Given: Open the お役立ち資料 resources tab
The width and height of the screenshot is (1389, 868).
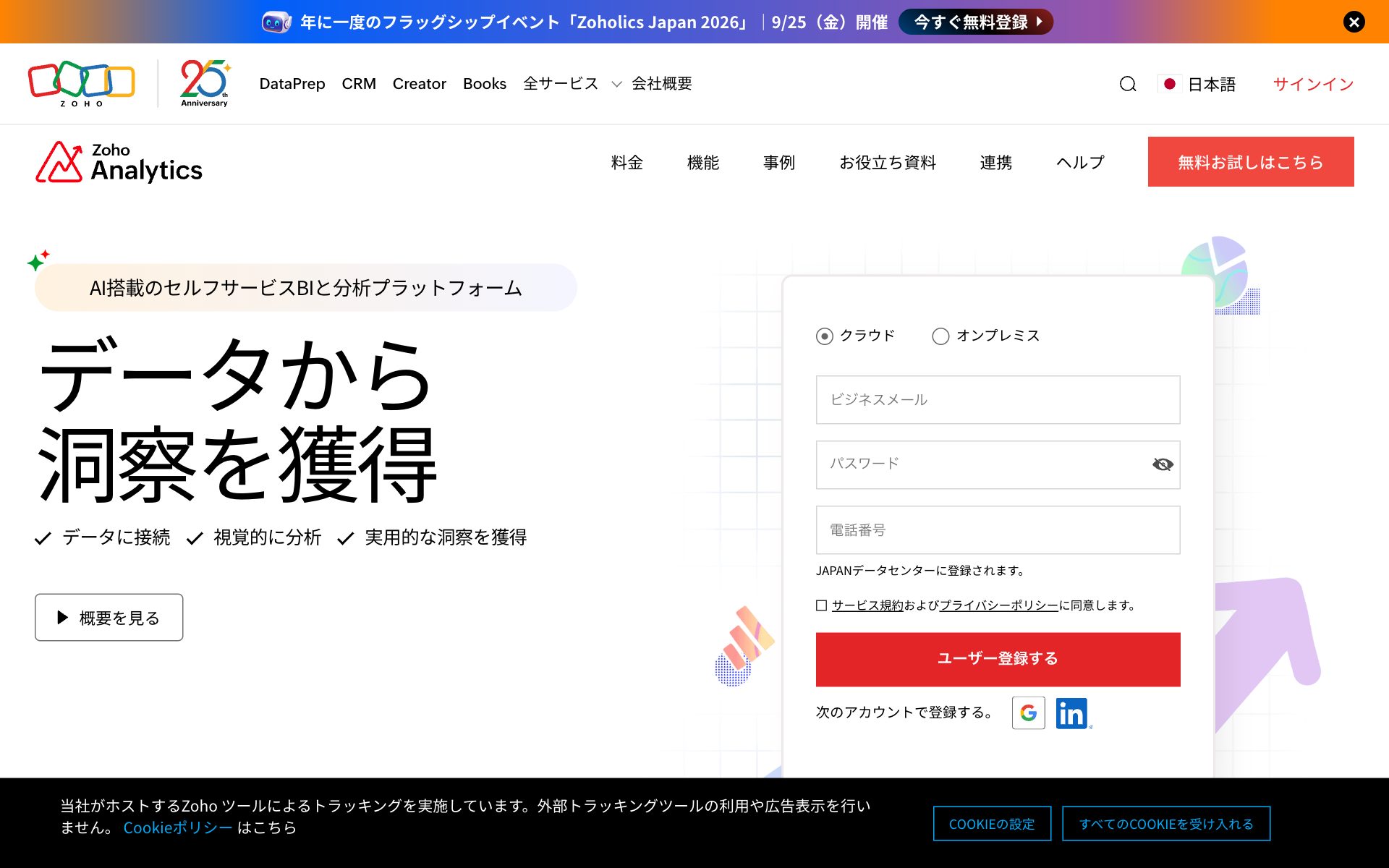Looking at the screenshot, I should pos(888,162).
